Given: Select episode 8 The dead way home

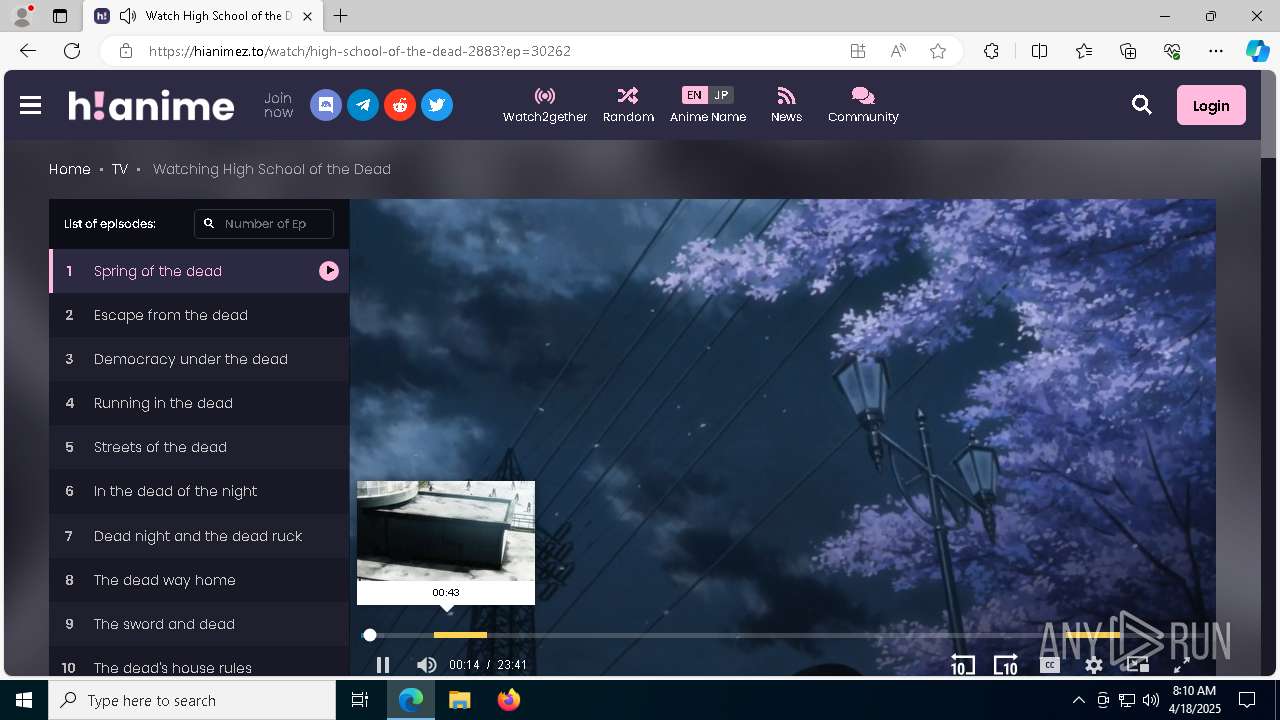Looking at the screenshot, I should click(199, 580).
